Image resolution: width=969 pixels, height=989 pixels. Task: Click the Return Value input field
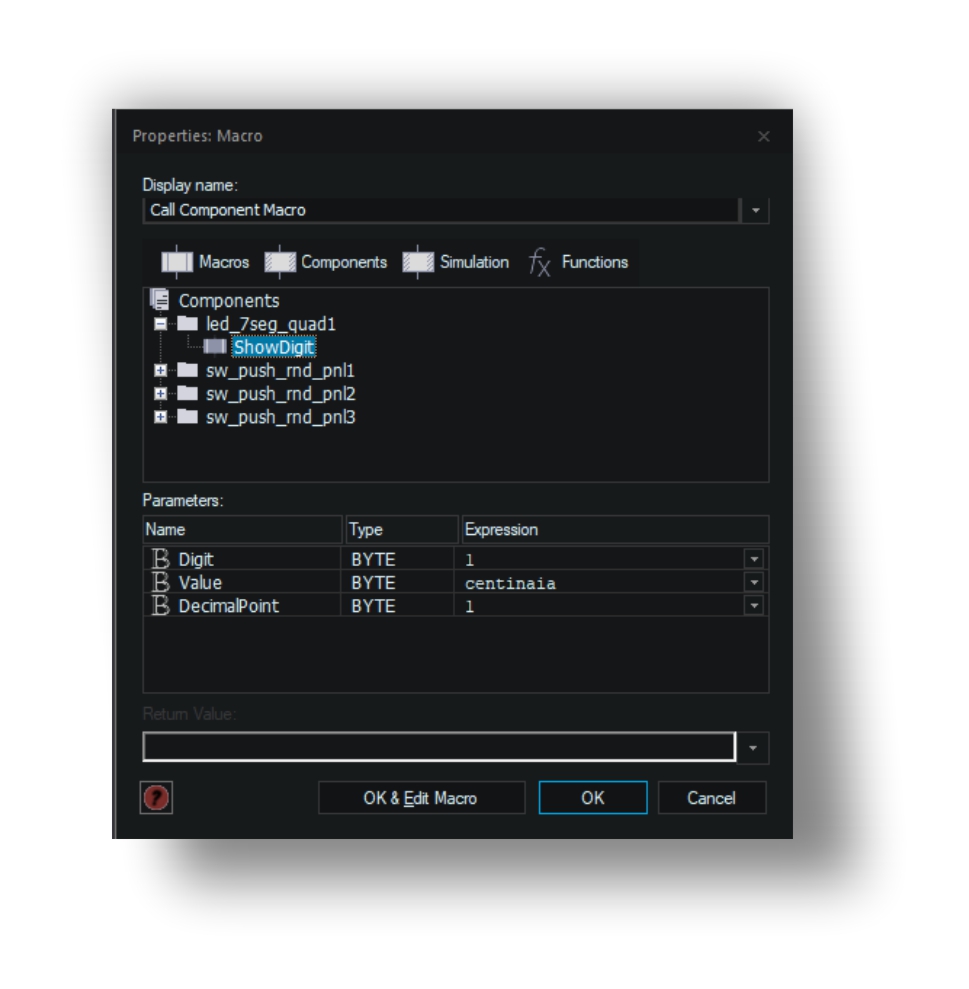439,747
